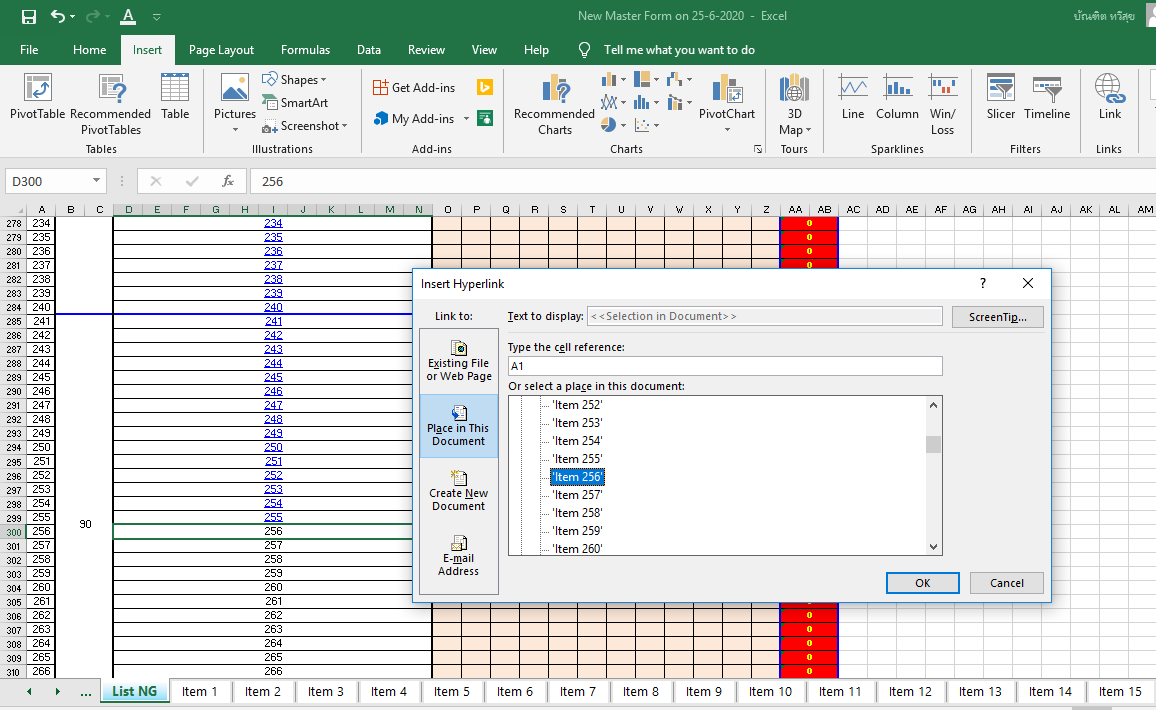Switch to the Formulas tab
This screenshot has height=710, width=1156.
(305, 50)
